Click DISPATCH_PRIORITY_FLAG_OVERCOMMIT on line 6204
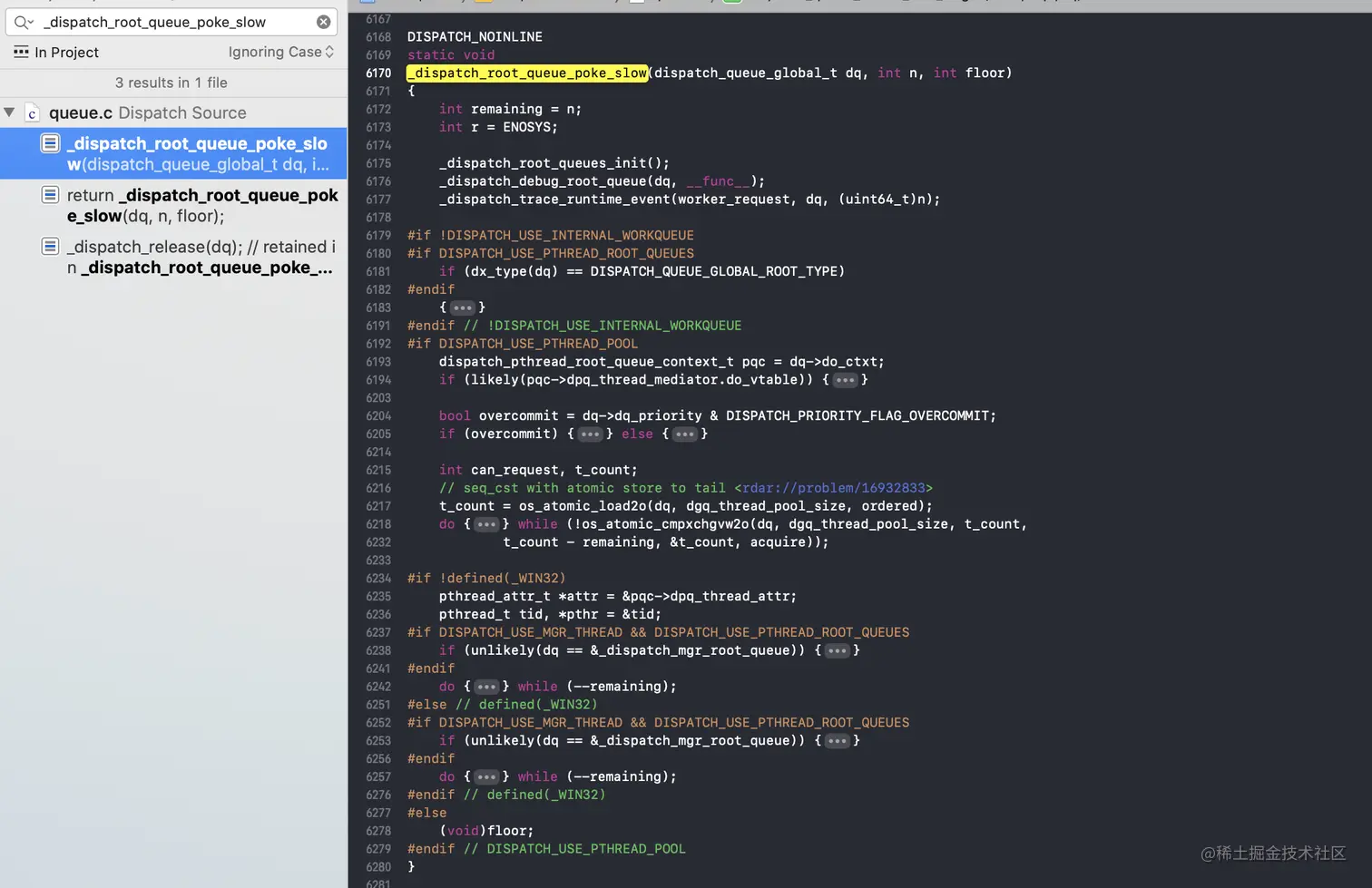Screen dimensions: 1372x888 click(857, 416)
